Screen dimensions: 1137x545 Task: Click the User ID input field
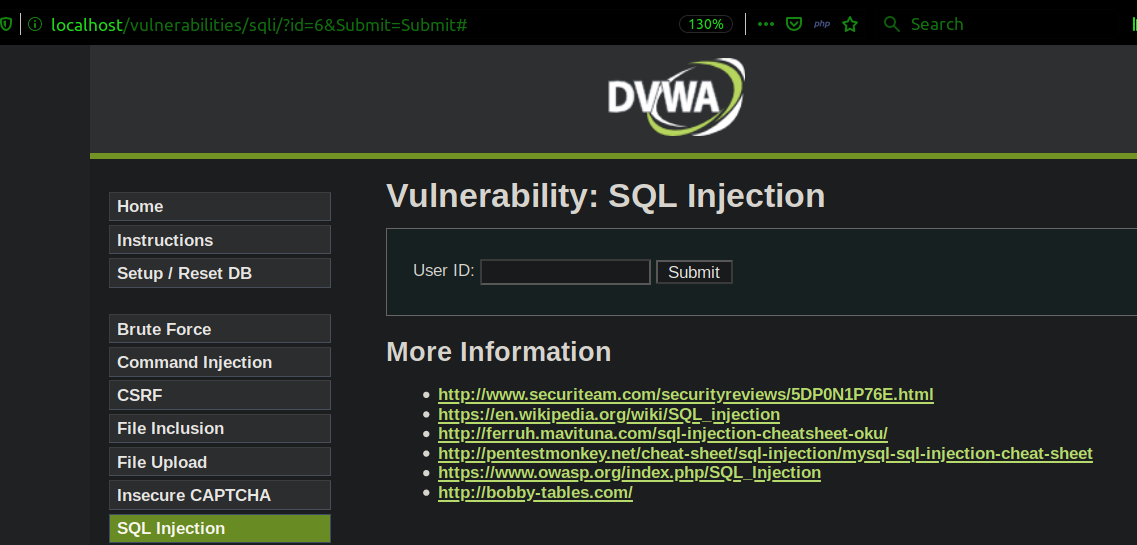coord(565,272)
